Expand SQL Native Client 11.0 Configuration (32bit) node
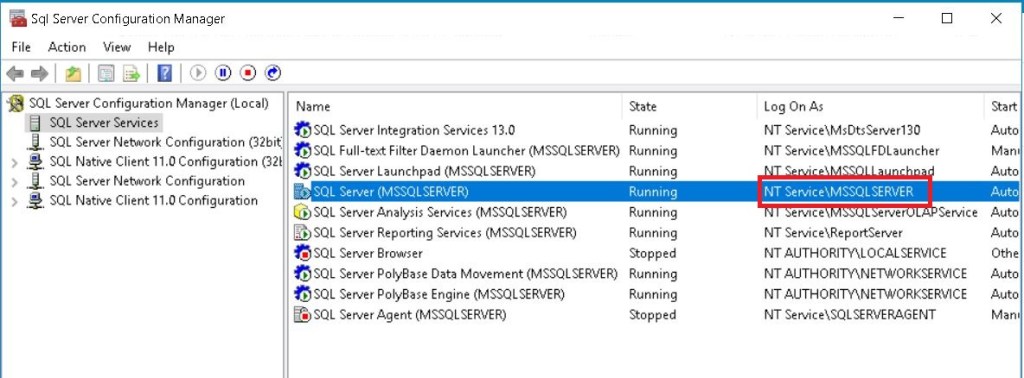1024x378 pixels. click(14, 162)
